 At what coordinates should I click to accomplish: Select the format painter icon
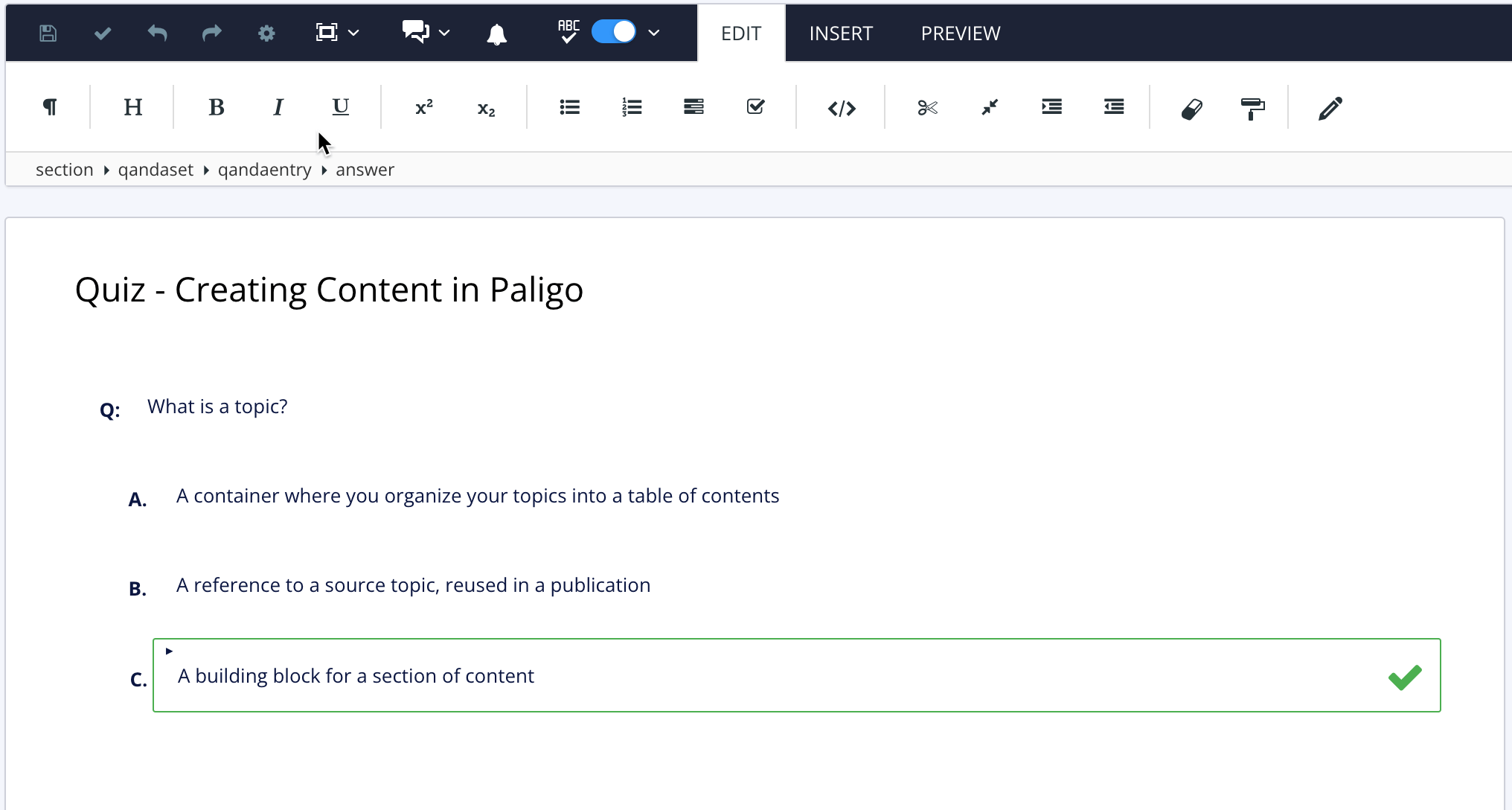pos(1253,107)
